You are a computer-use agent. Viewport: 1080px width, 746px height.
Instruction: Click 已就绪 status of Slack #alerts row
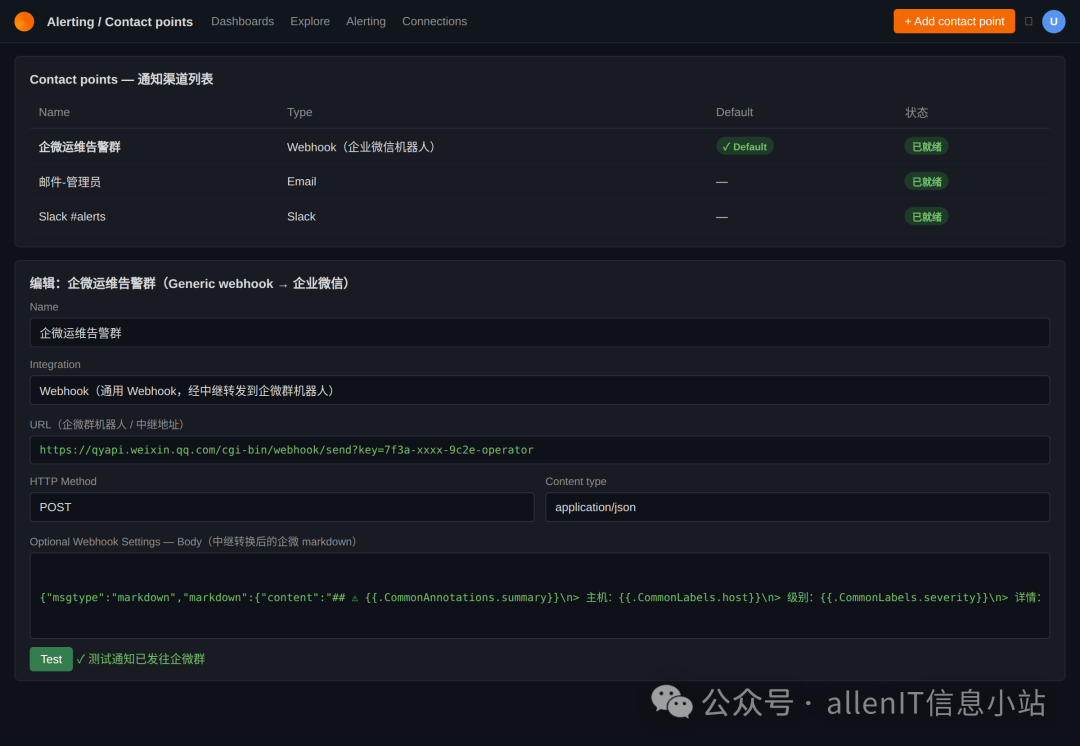pos(926,216)
